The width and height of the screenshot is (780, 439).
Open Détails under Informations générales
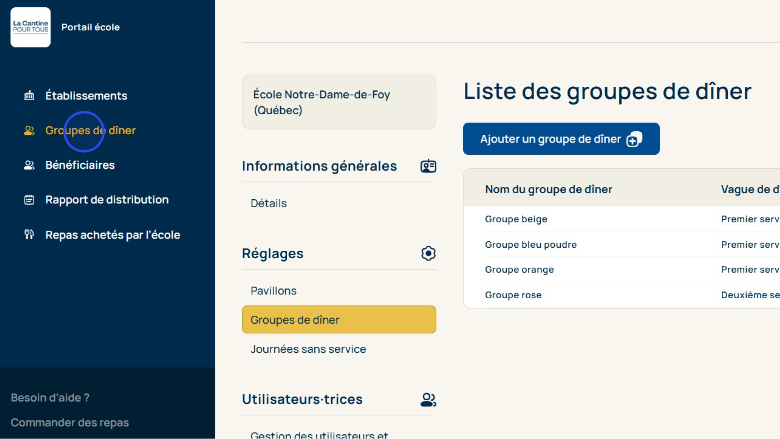coord(268,203)
